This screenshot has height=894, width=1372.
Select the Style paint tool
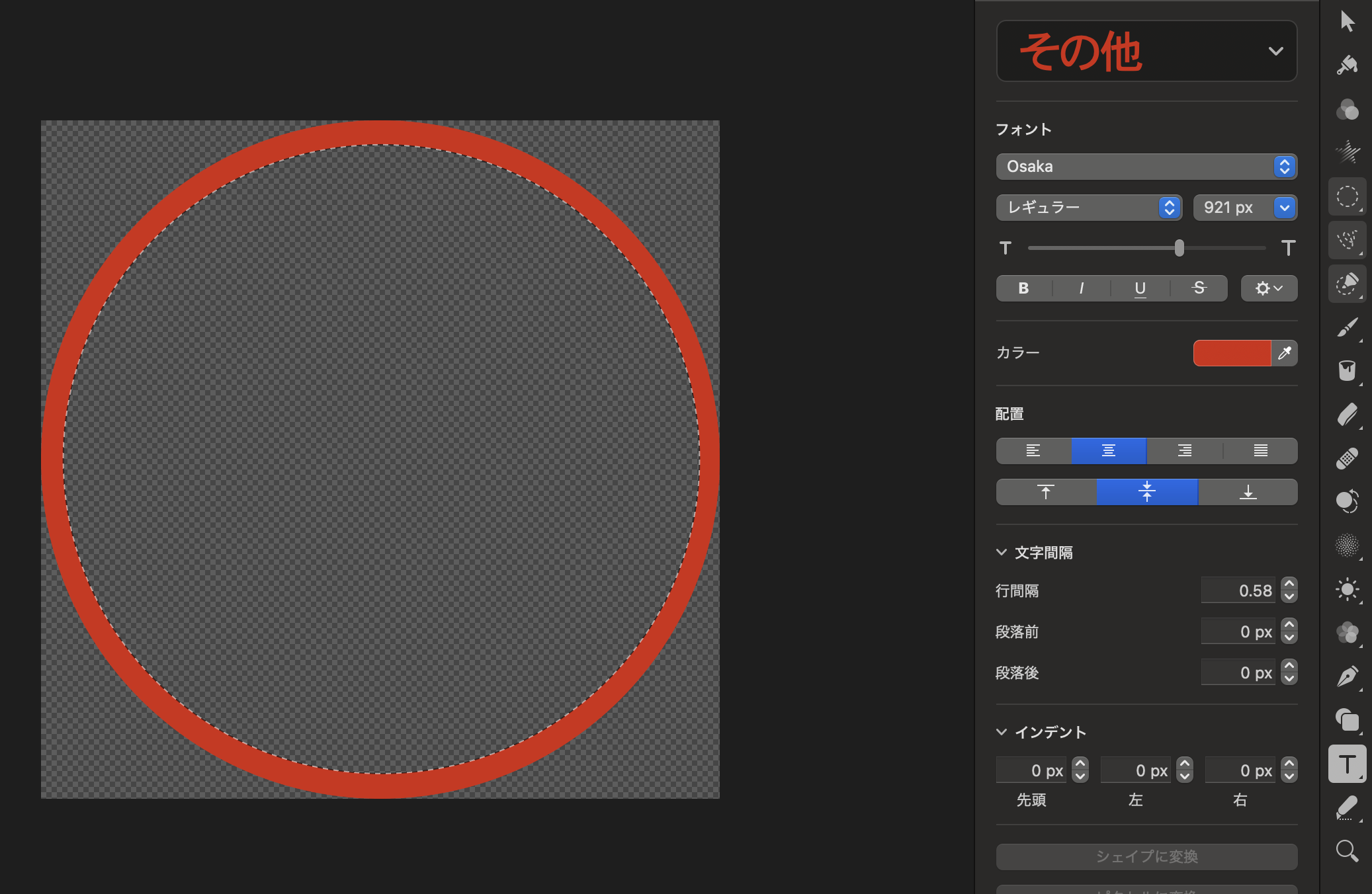pos(1347,65)
